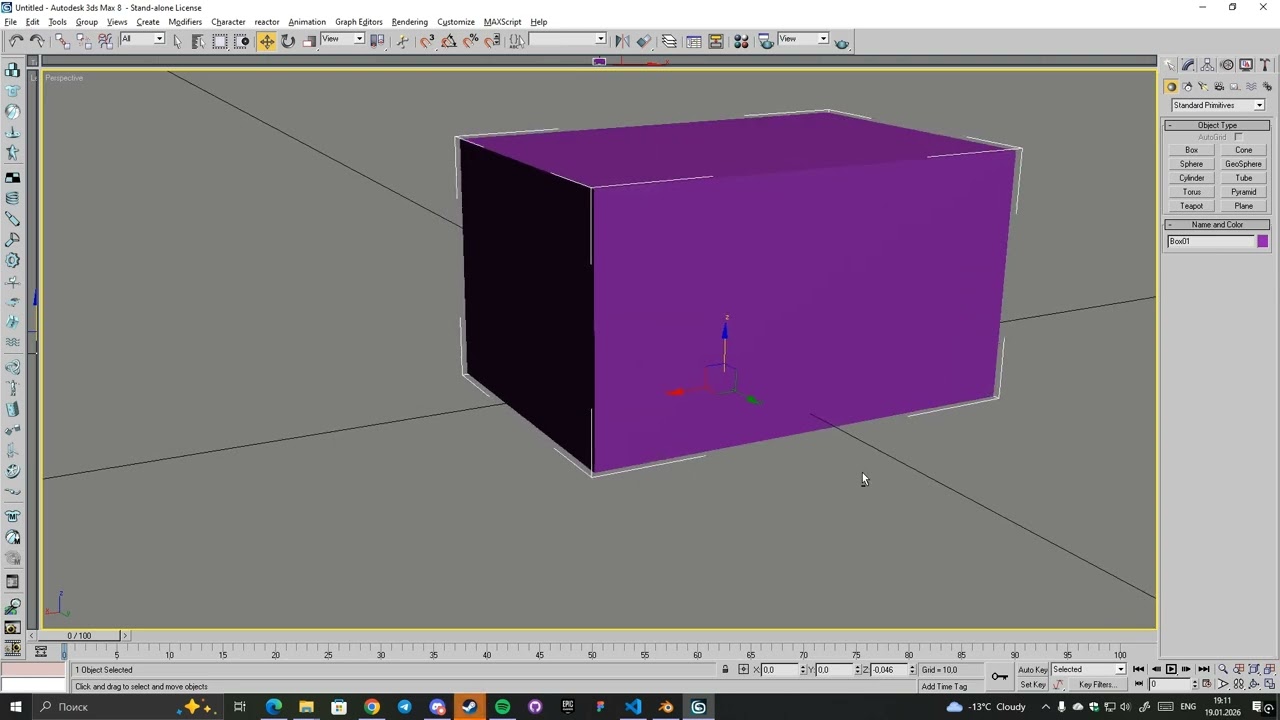The height and width of the screenshot is (720, 1280).
Task: Toggle Set Key animation mode
Action: click(1032, 685)
